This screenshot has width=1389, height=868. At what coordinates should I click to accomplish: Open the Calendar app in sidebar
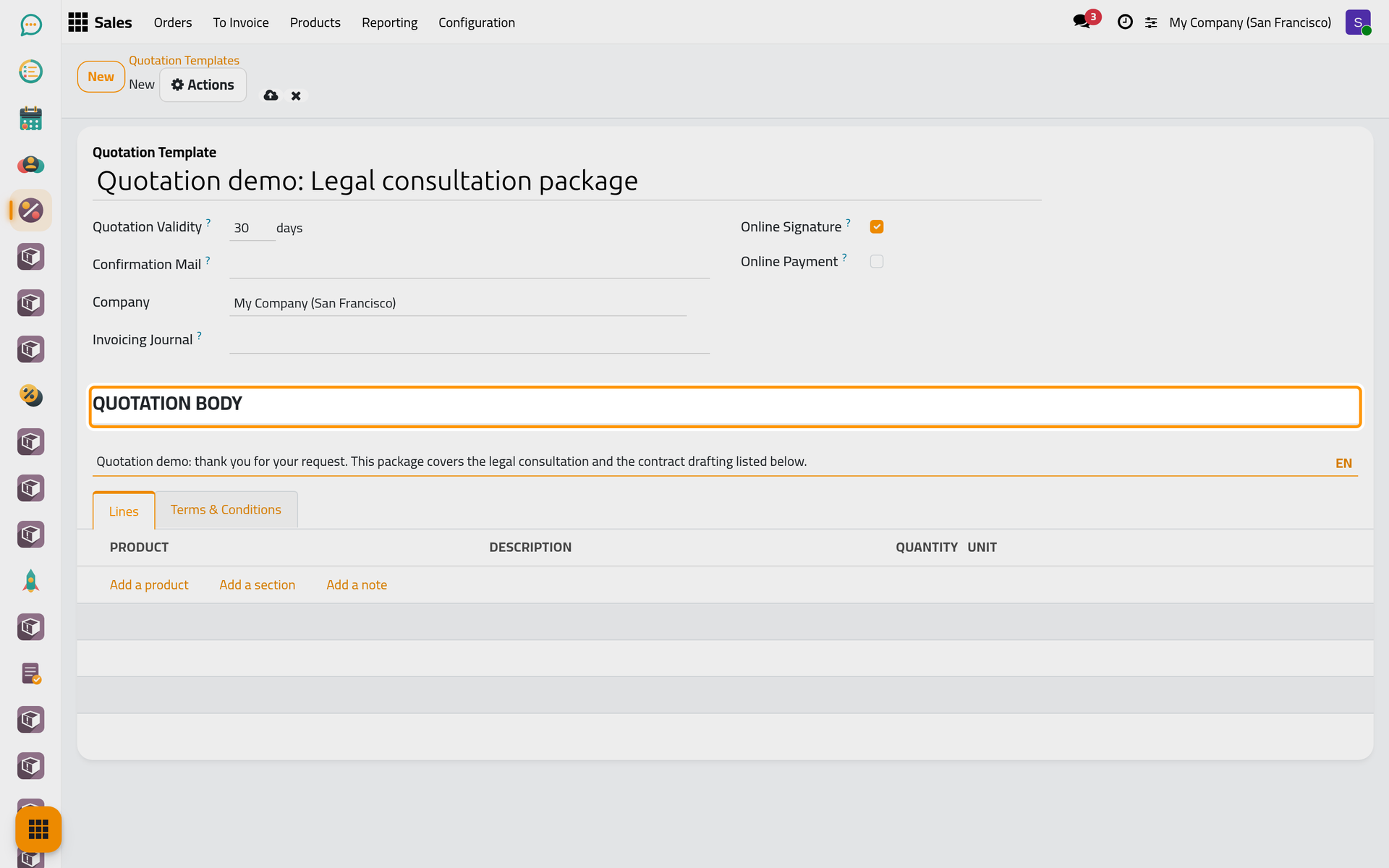tap(30, 118)
